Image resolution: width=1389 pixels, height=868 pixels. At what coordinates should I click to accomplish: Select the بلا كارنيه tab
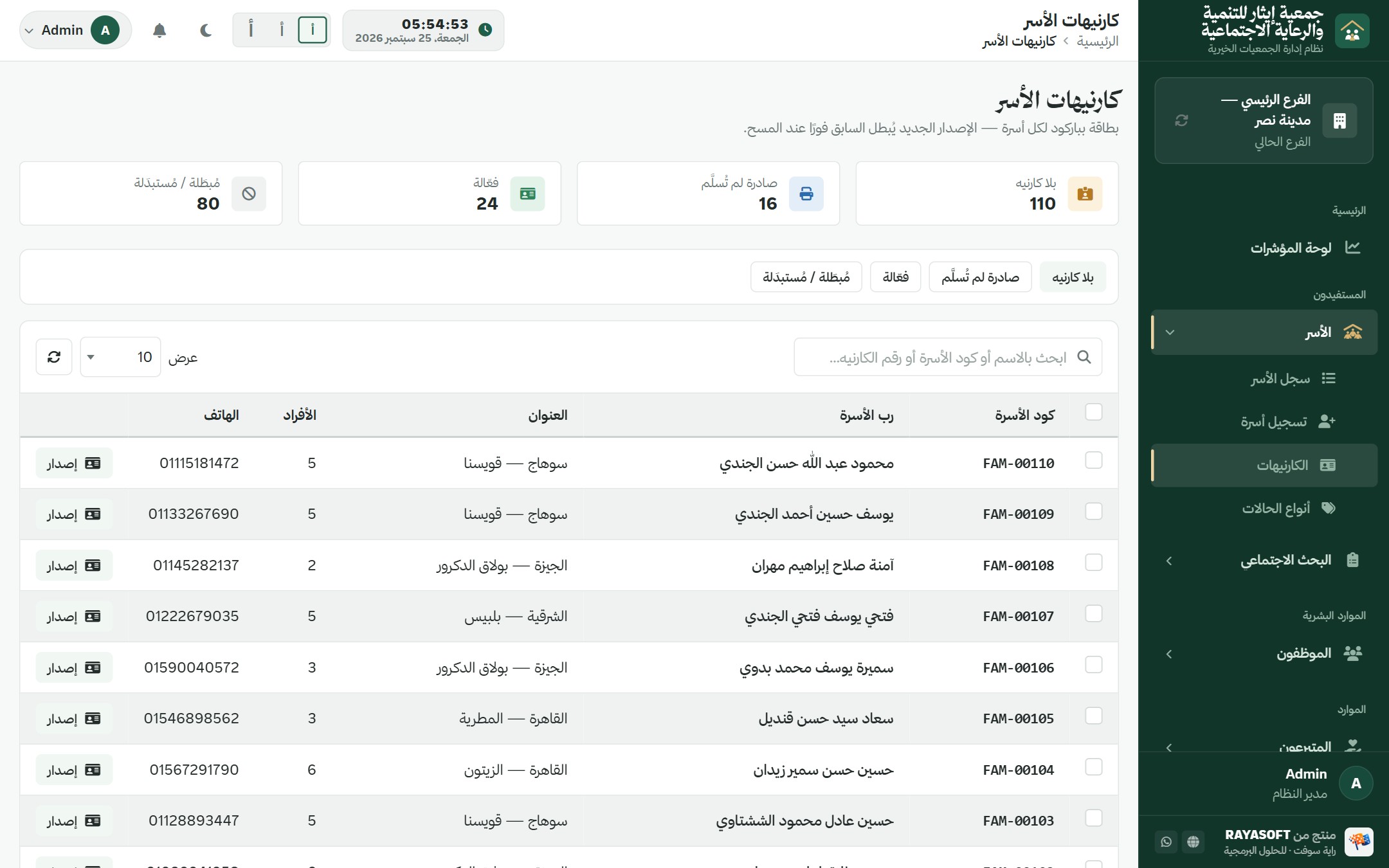point(1073,277)
